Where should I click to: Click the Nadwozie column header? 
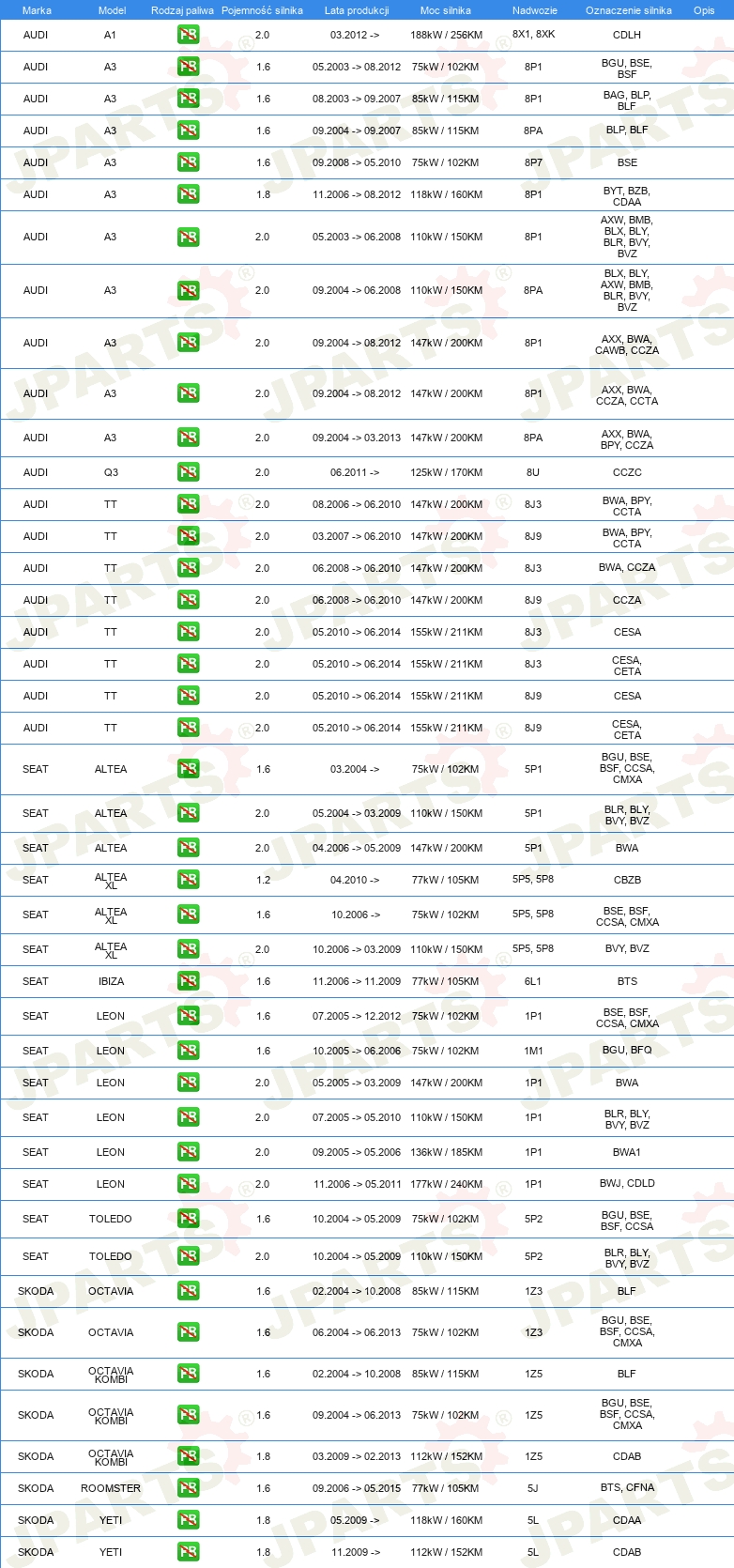pyautogui.click(x=535, y=10)
